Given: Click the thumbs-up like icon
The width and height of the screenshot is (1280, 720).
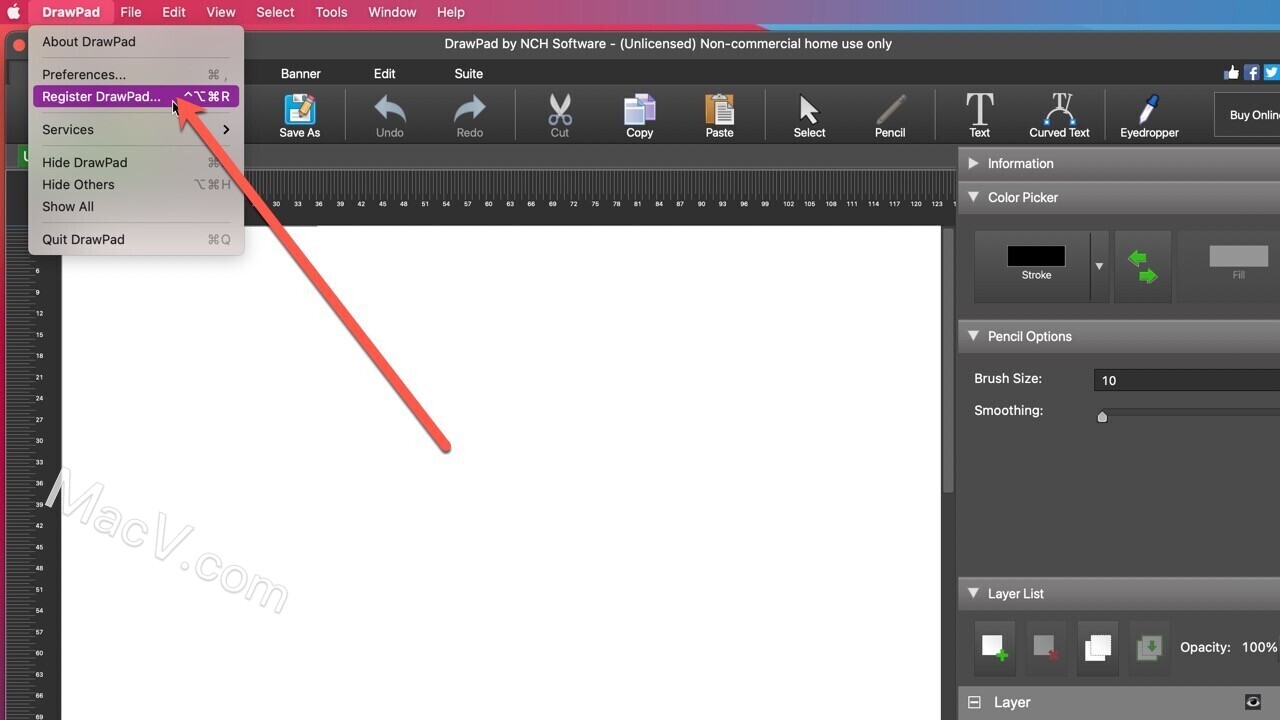Looking at the screenshot, I should [x=1231, y=72].
